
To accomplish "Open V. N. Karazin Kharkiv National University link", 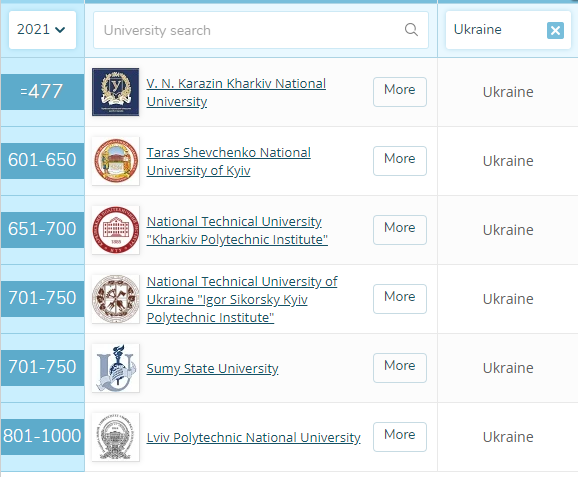I will coord(236,92).
